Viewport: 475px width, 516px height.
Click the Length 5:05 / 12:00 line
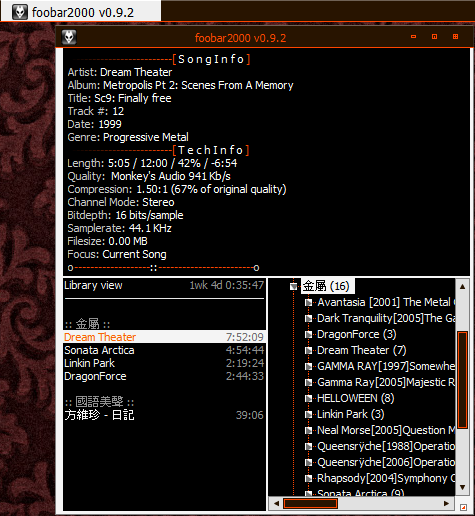point(152,163)
